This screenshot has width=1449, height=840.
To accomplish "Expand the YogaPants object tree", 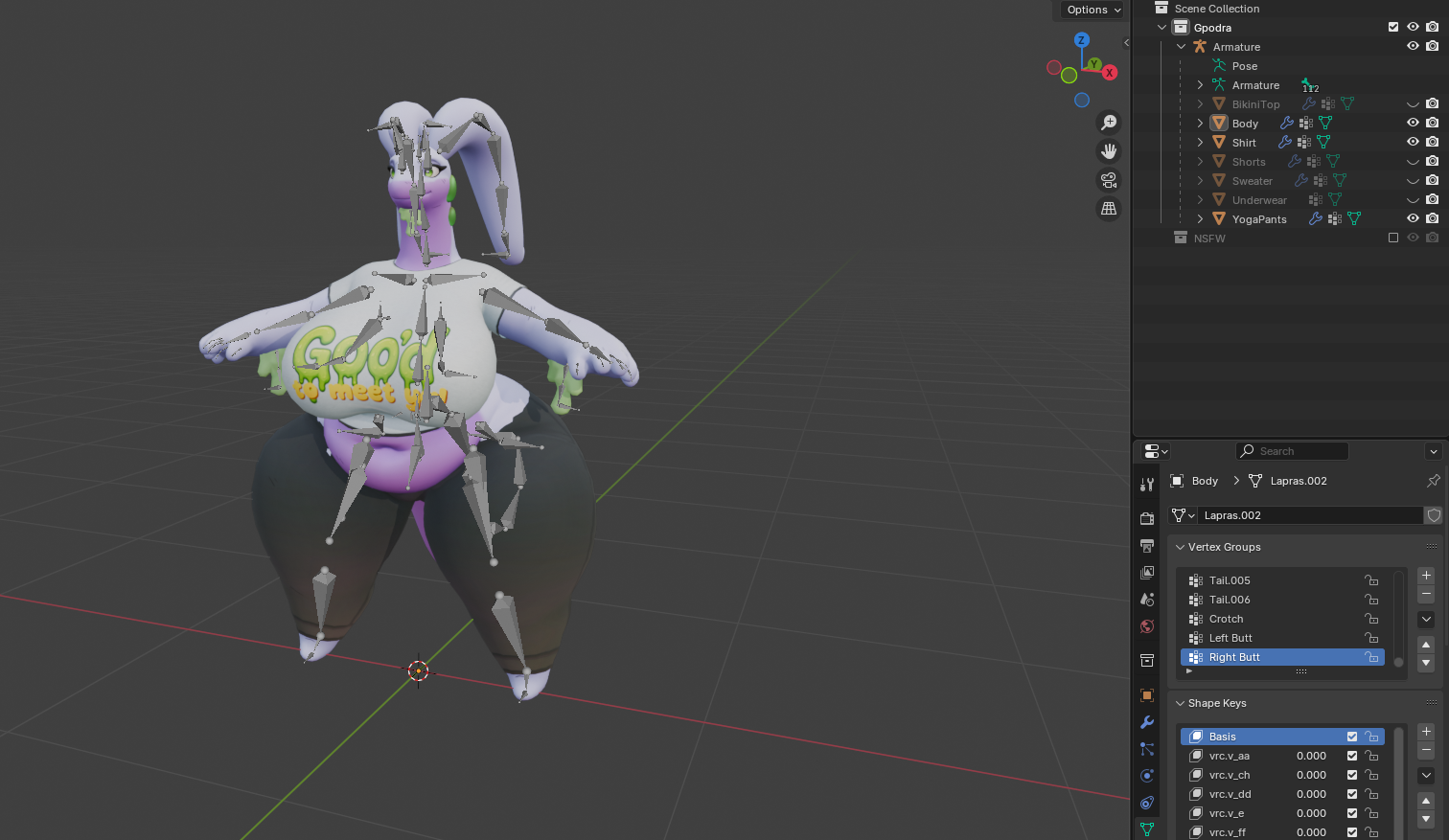I will tap(1200, 218).
